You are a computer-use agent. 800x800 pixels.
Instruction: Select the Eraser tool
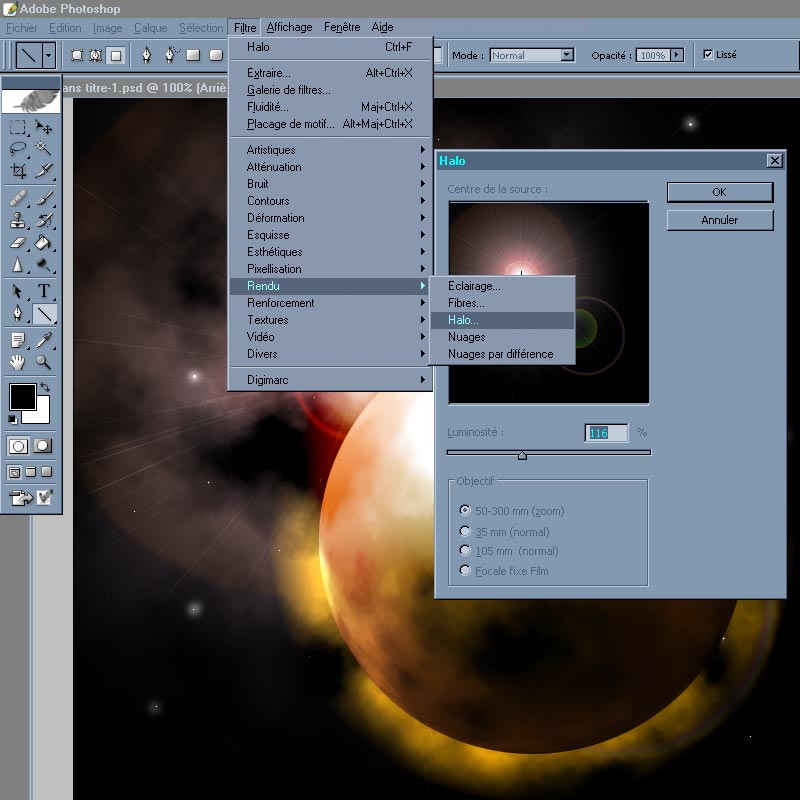[18, 243]
